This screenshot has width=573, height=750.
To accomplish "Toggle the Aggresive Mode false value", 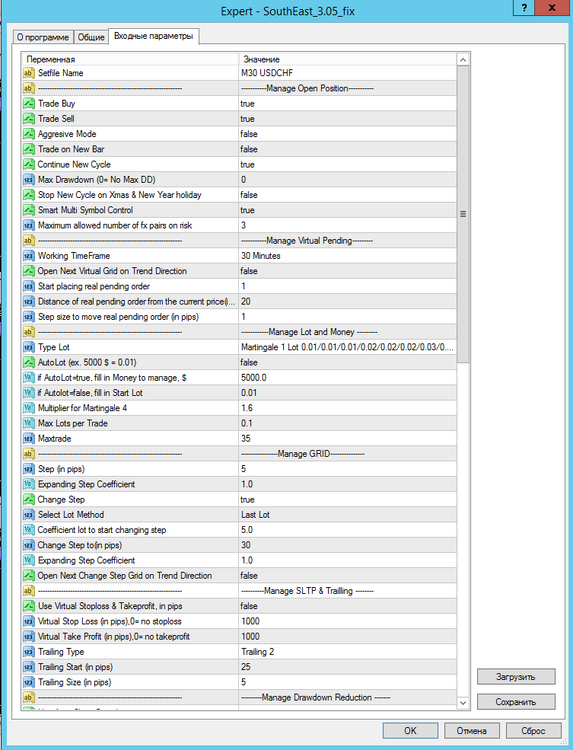I will coord(347,134).
